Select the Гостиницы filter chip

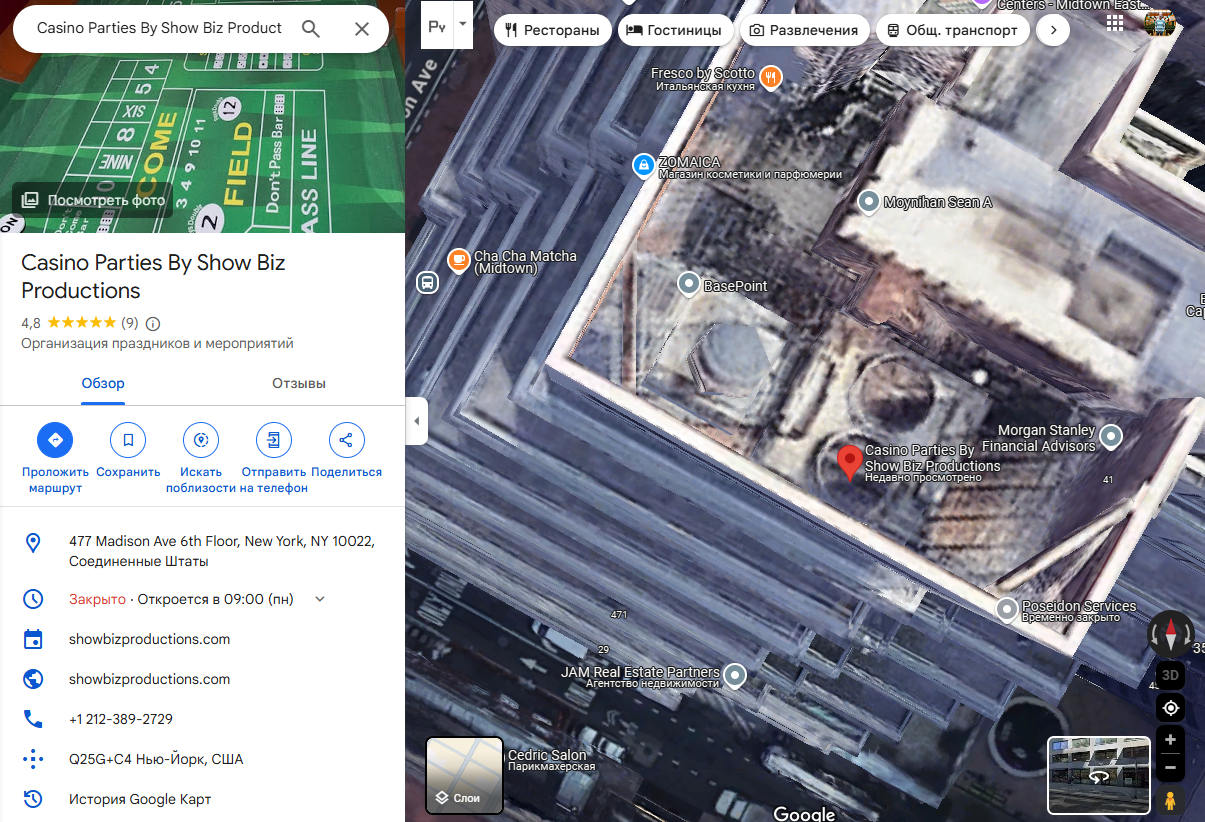(675, 30)
